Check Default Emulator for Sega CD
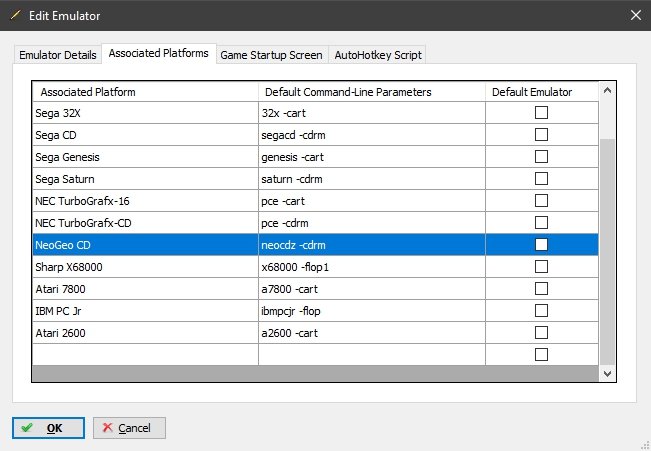Screen dimensions: 651x451 [541, 135]
